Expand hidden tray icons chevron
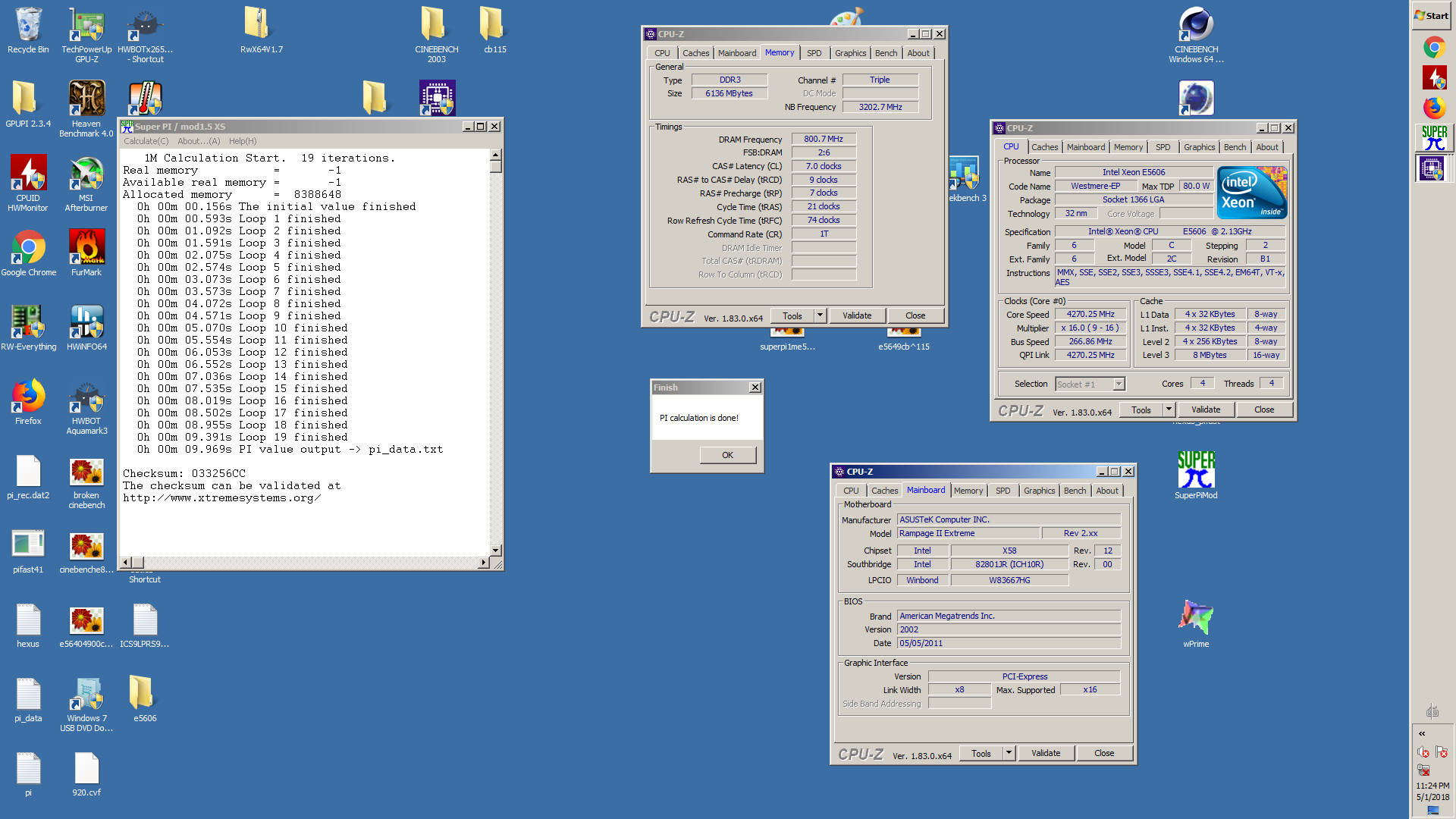The image size is (1456, 819). [1422, 733]
